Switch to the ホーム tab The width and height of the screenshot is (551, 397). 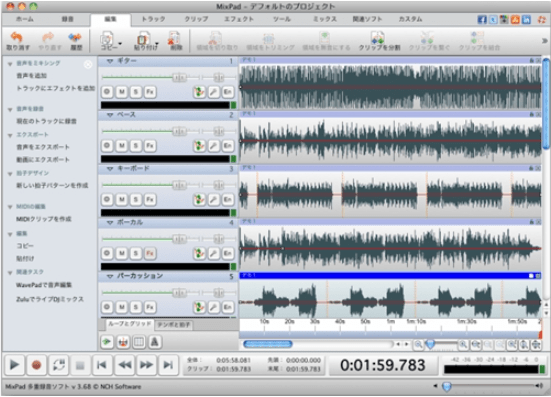point(25,19)
